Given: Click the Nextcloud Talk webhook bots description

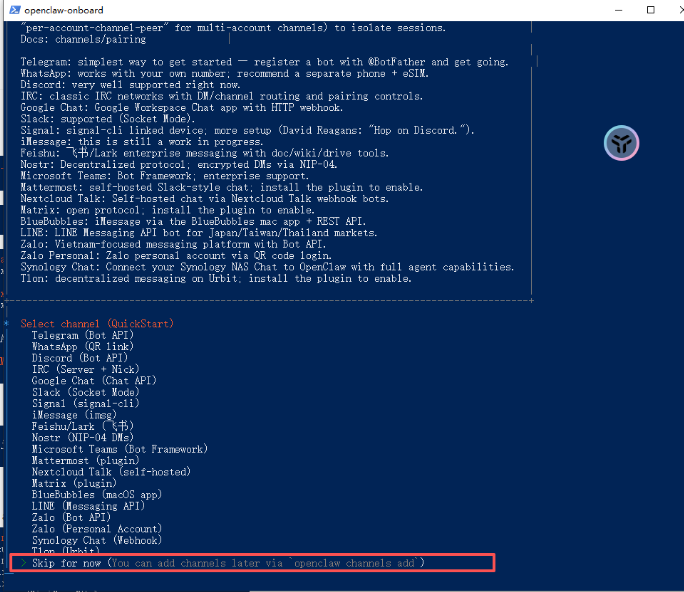Looking at the screenshot, I should click(205, 198).
